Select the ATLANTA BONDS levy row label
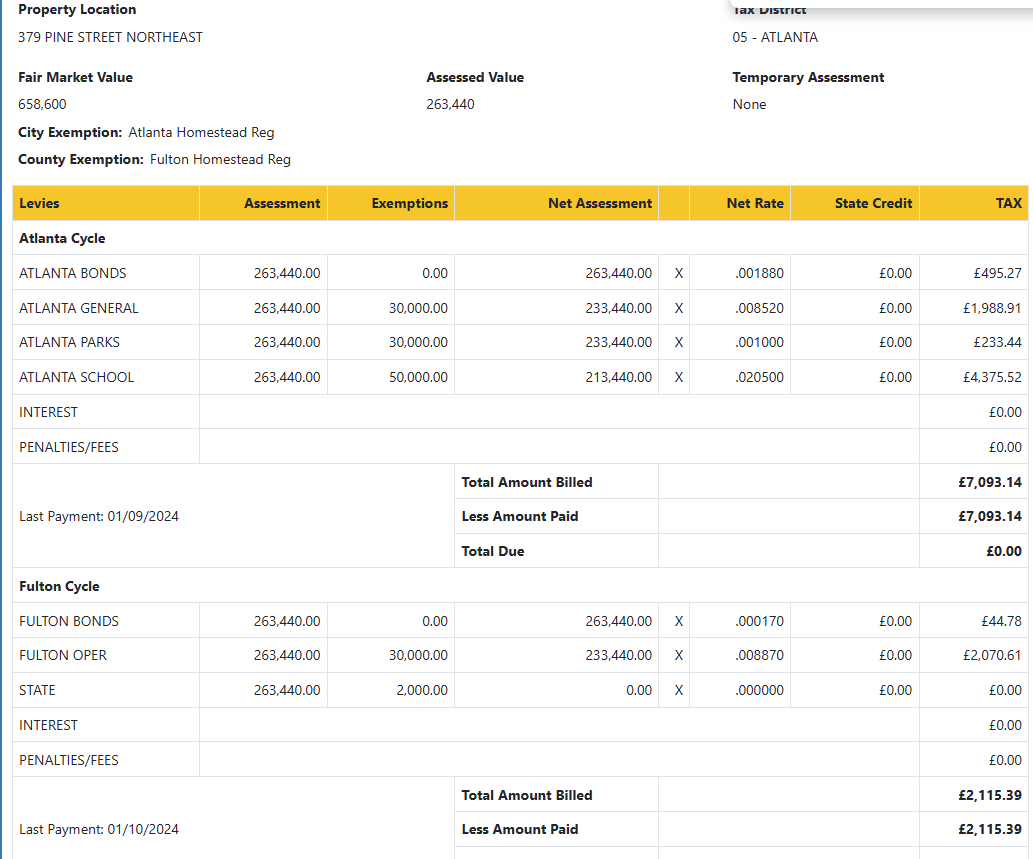Screen dimensions: 1033x859 pyautogui.click(x=73, y=273)
